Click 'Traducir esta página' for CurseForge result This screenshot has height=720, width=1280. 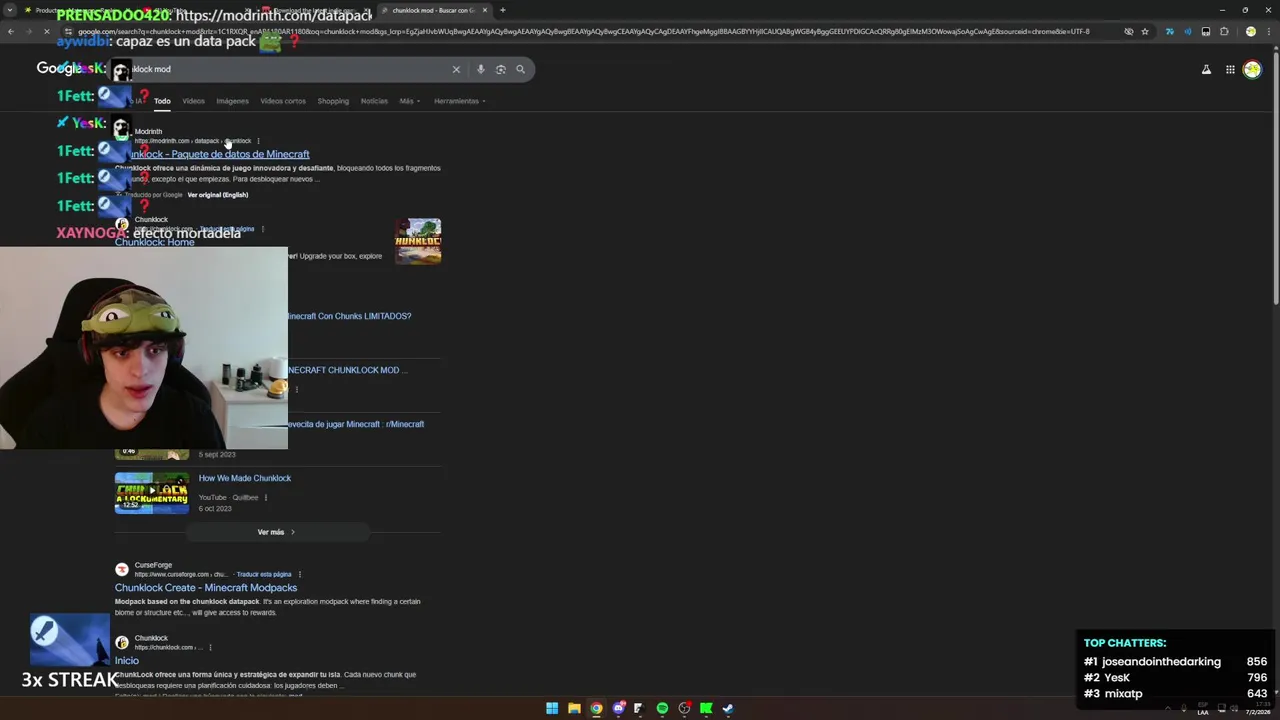pyautogui.click(x=264, y=574)
